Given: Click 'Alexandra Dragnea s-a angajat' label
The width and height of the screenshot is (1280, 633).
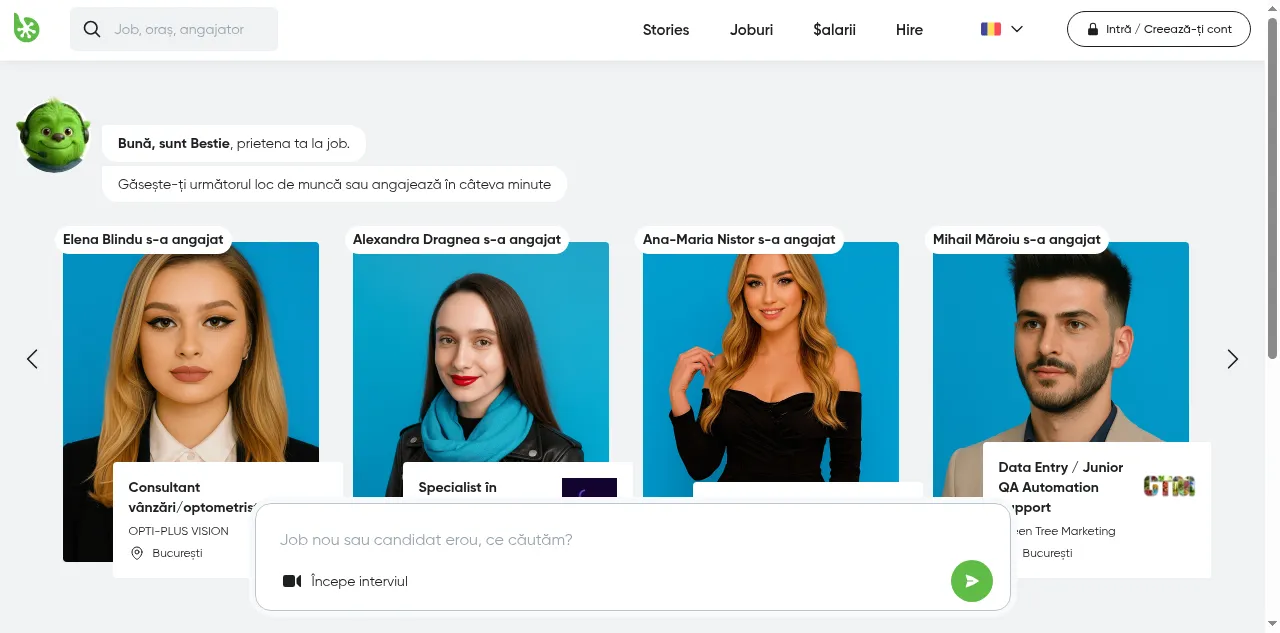Looking at the screenshot, I should (x=457, y=240).
